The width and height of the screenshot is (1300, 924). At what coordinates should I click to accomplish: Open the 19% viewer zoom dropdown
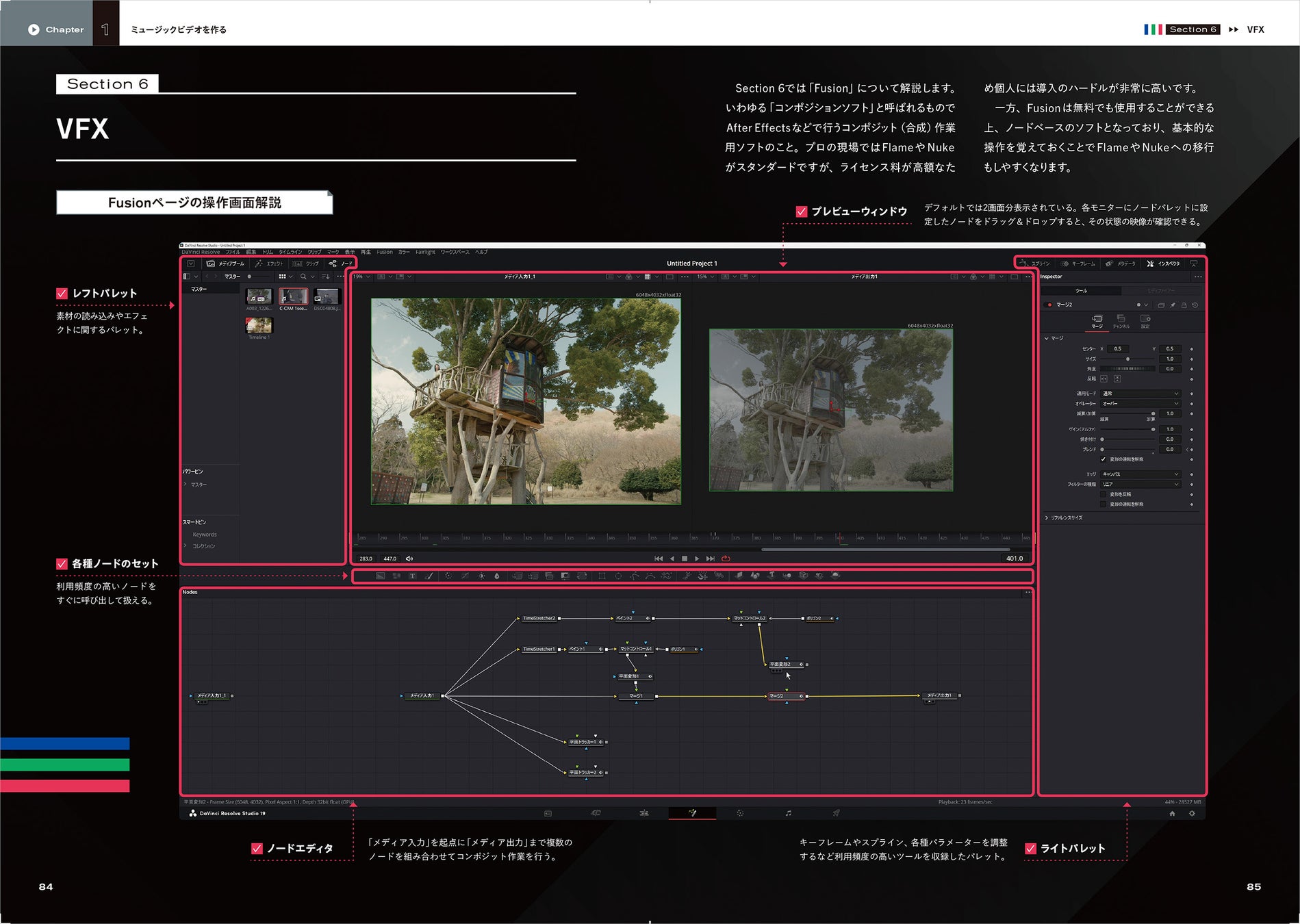click(361, 277)
